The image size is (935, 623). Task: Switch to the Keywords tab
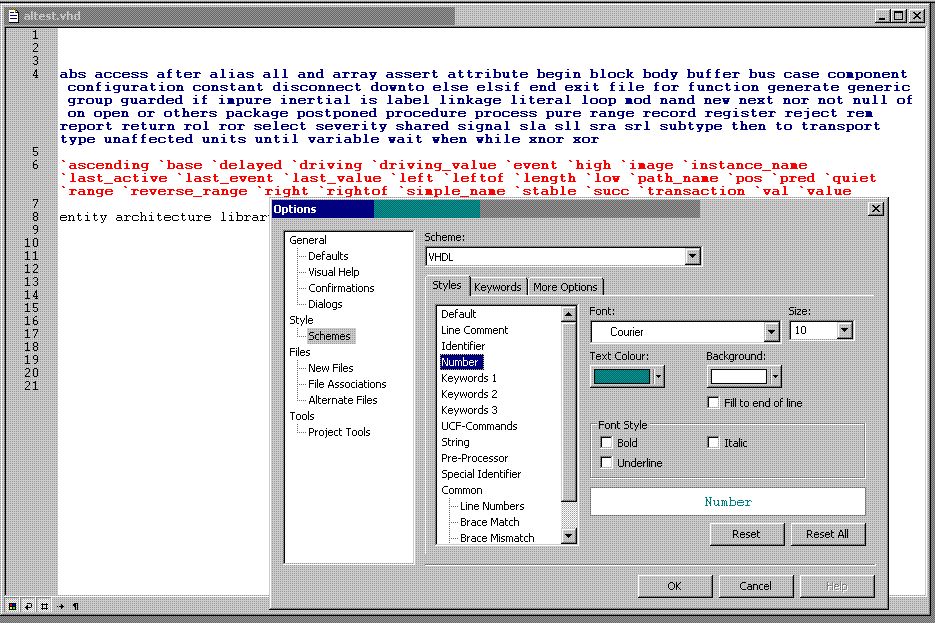(x=497, y=287)
